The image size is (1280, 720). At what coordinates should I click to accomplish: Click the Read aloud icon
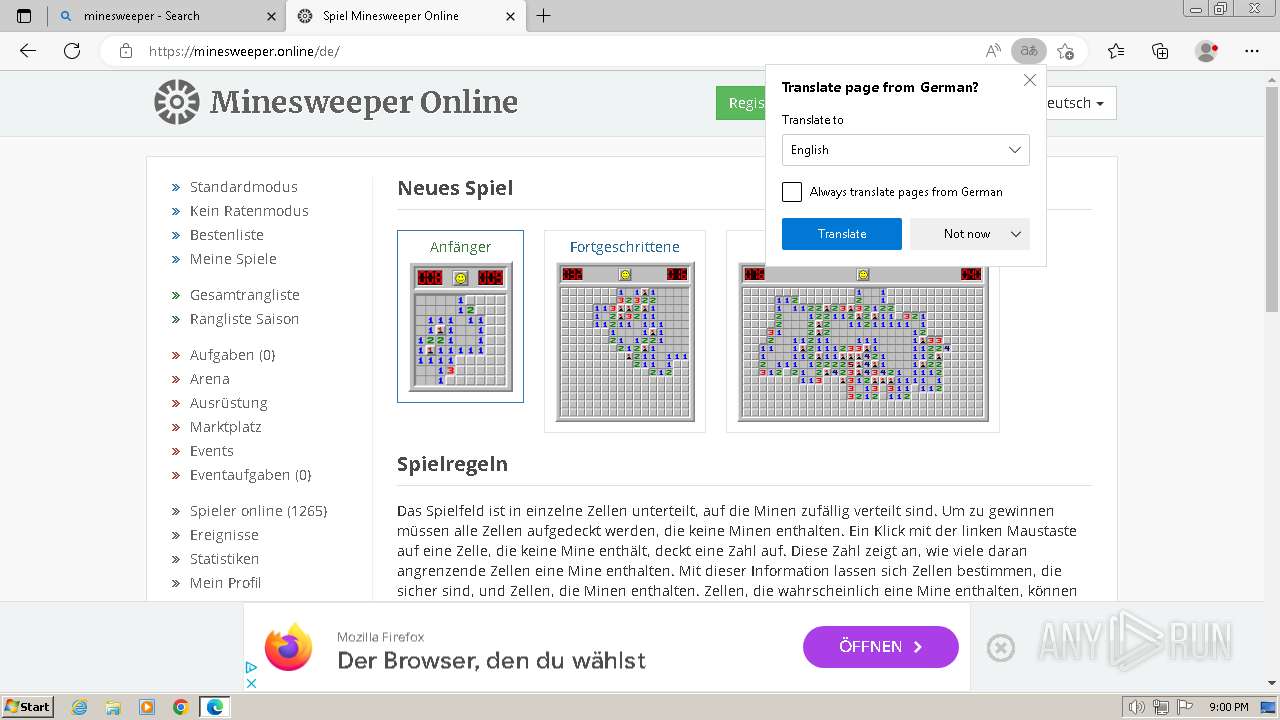pyautogui.click(x=993, y=51)
